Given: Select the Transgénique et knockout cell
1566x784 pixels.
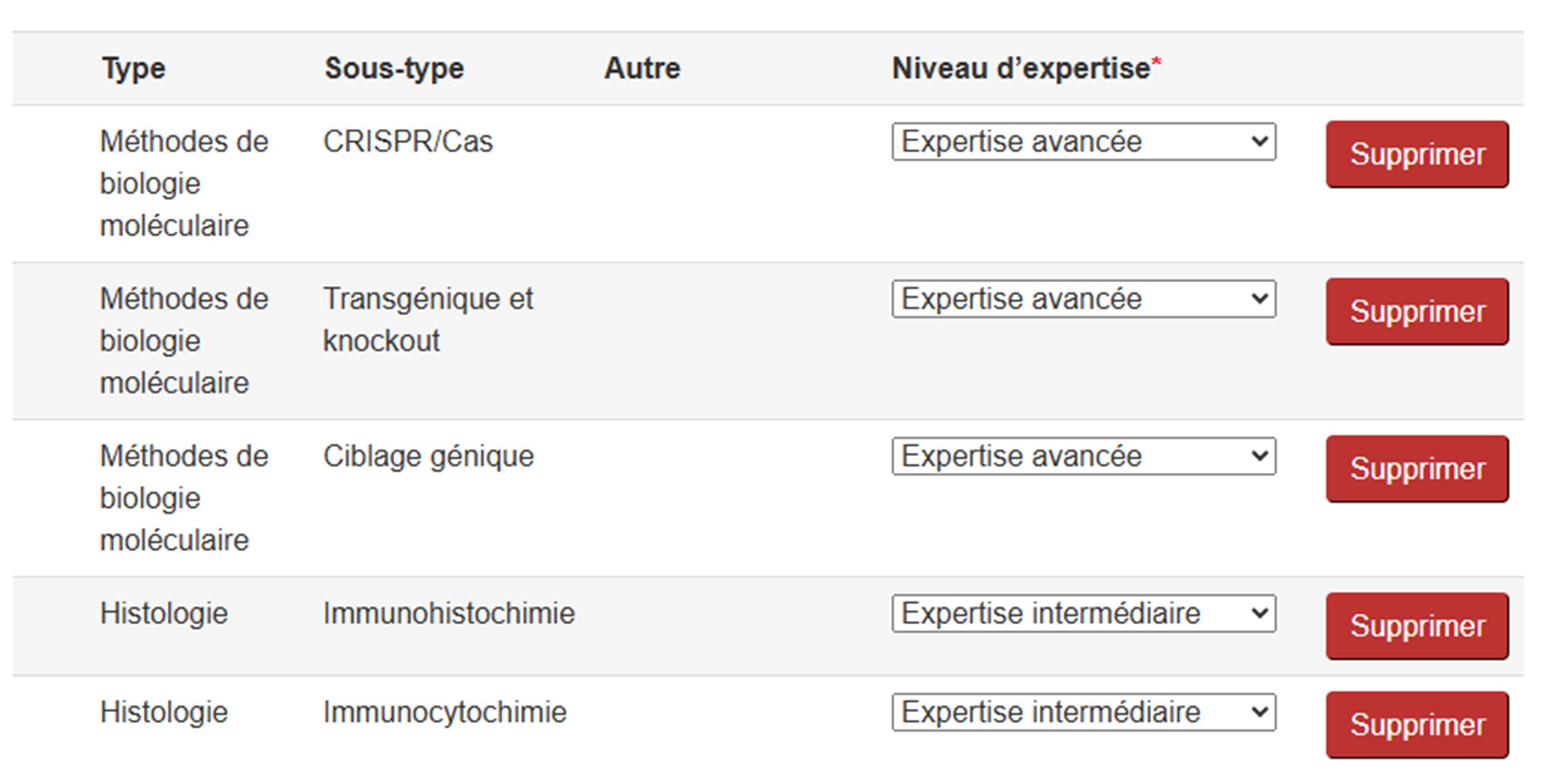Looking at the screenshot, I should (x=428, y=320).
